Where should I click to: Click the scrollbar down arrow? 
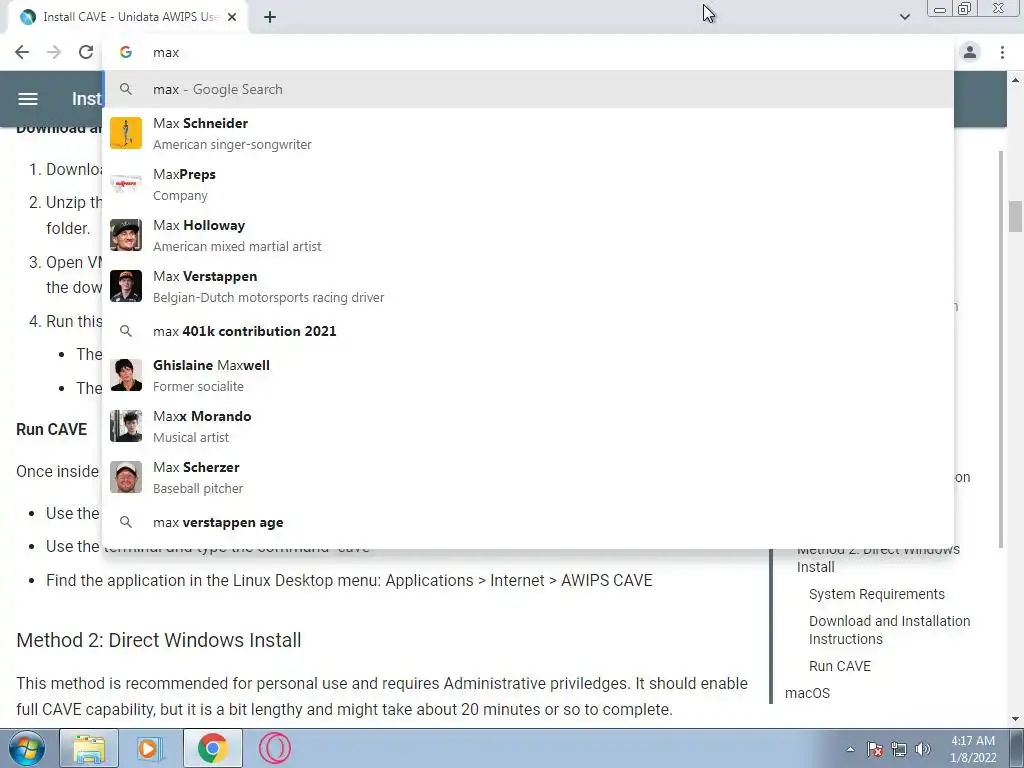1015,720
